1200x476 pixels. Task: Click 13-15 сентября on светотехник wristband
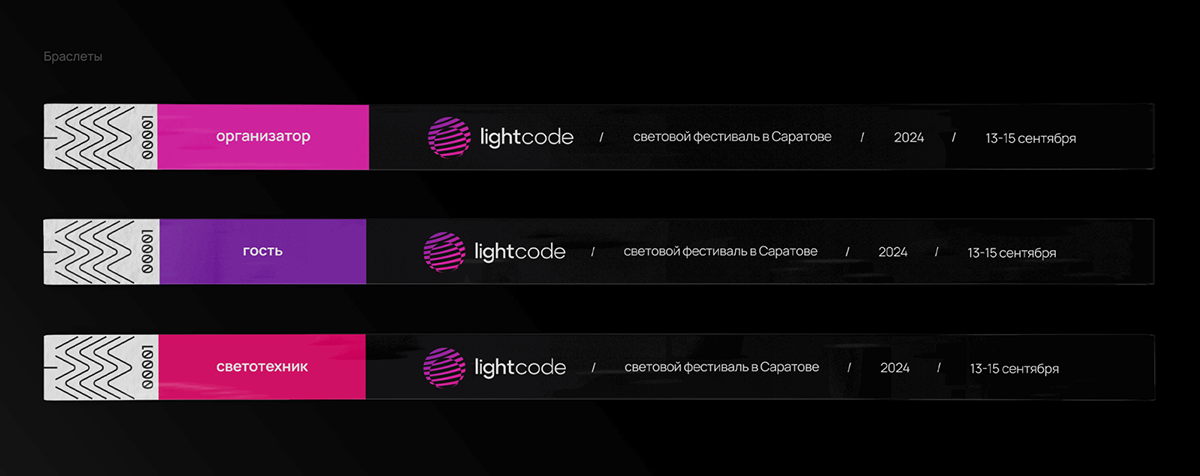tap(1014, 369)
